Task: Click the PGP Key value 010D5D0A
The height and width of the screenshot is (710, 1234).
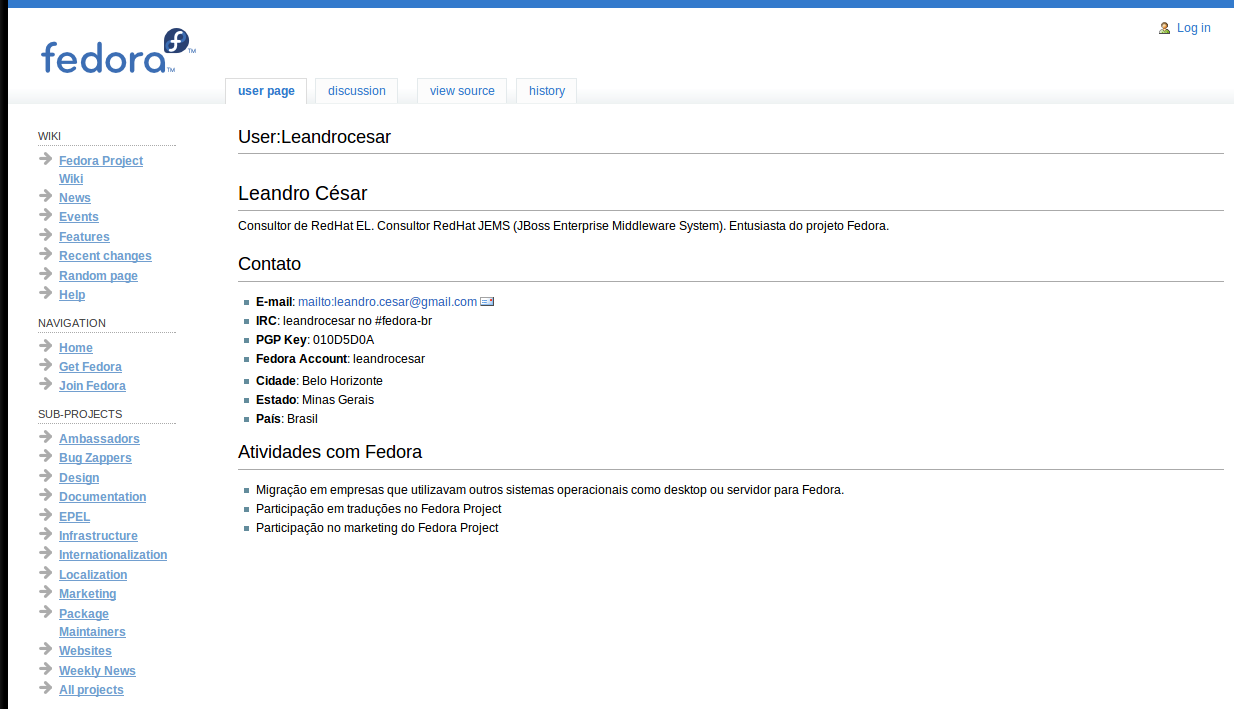Action: click(343, 340)
